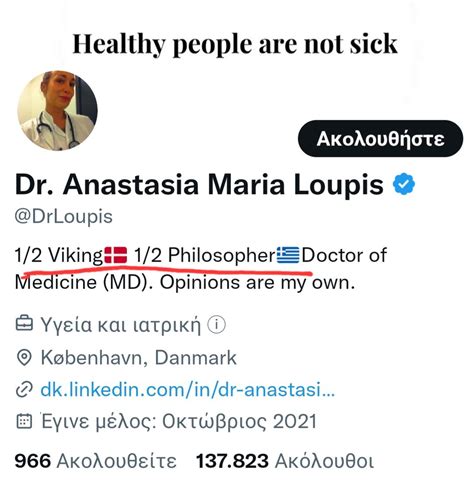Click the Ακολουθήστε follow button
The image size is (474, 501).
click(x=380, y=139)
